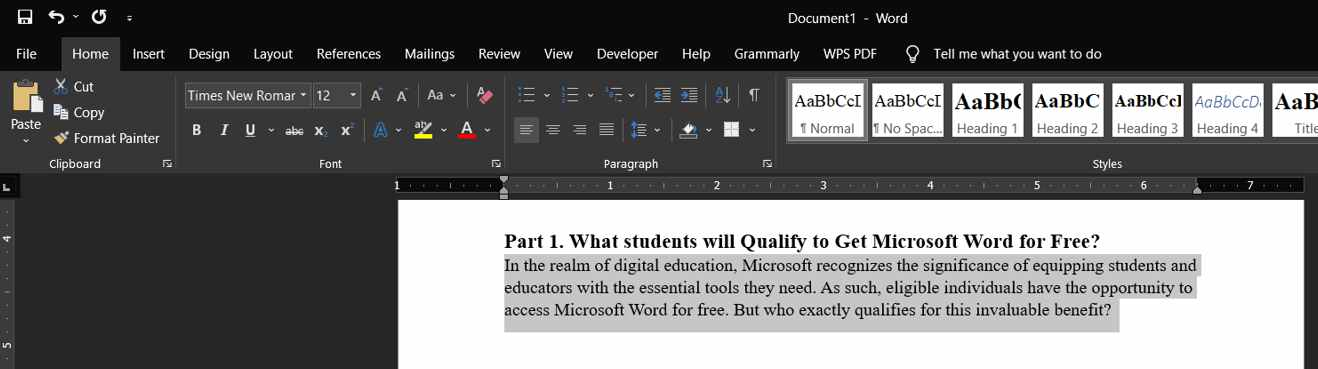Apply the Heading 4 style
The height and width of the screenshot is (369, 1318).
(x=1227, y=110)
